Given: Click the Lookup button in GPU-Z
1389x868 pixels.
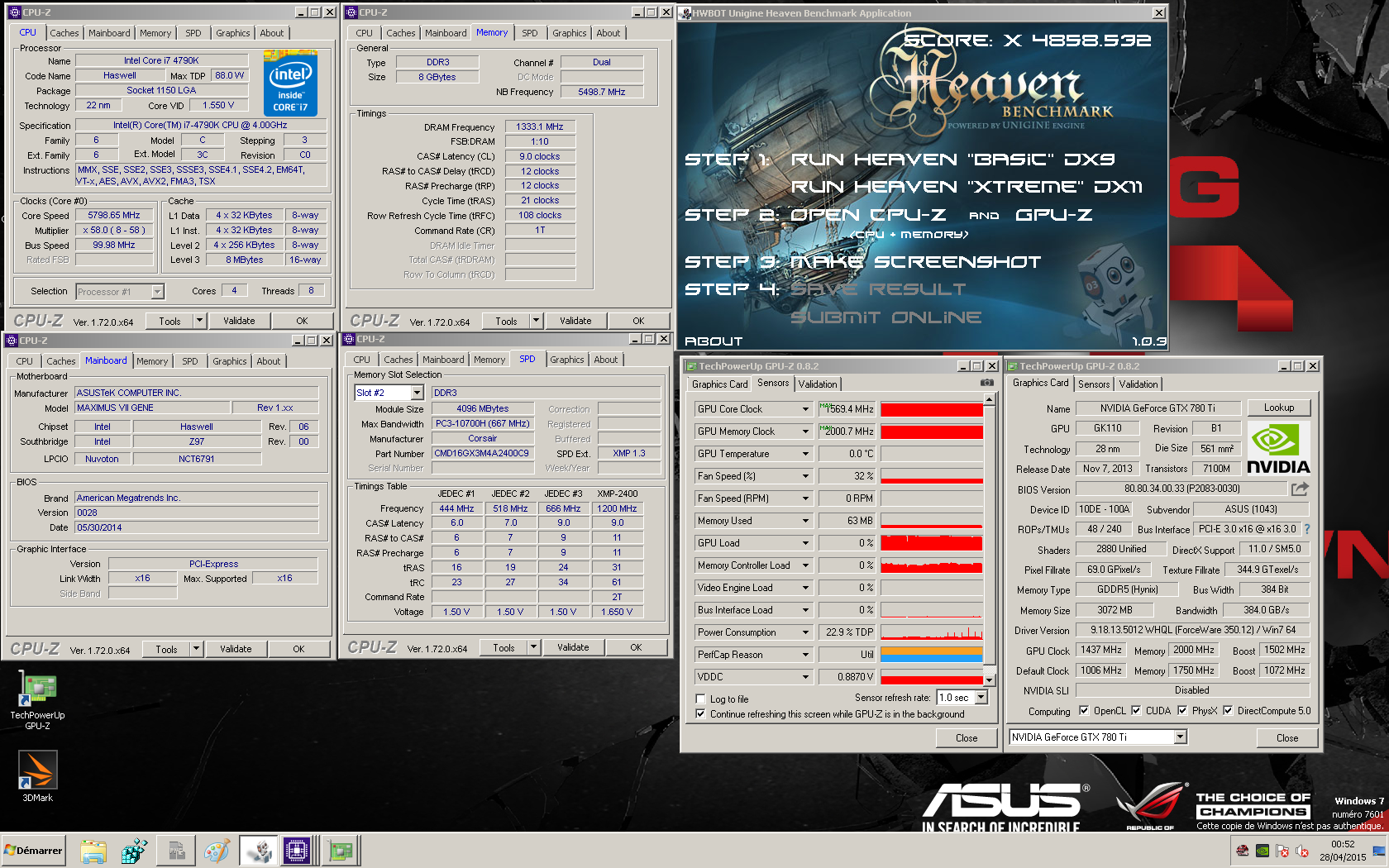Looking at the screenshot, I should pyautogui.click(x=1278, y=408).
